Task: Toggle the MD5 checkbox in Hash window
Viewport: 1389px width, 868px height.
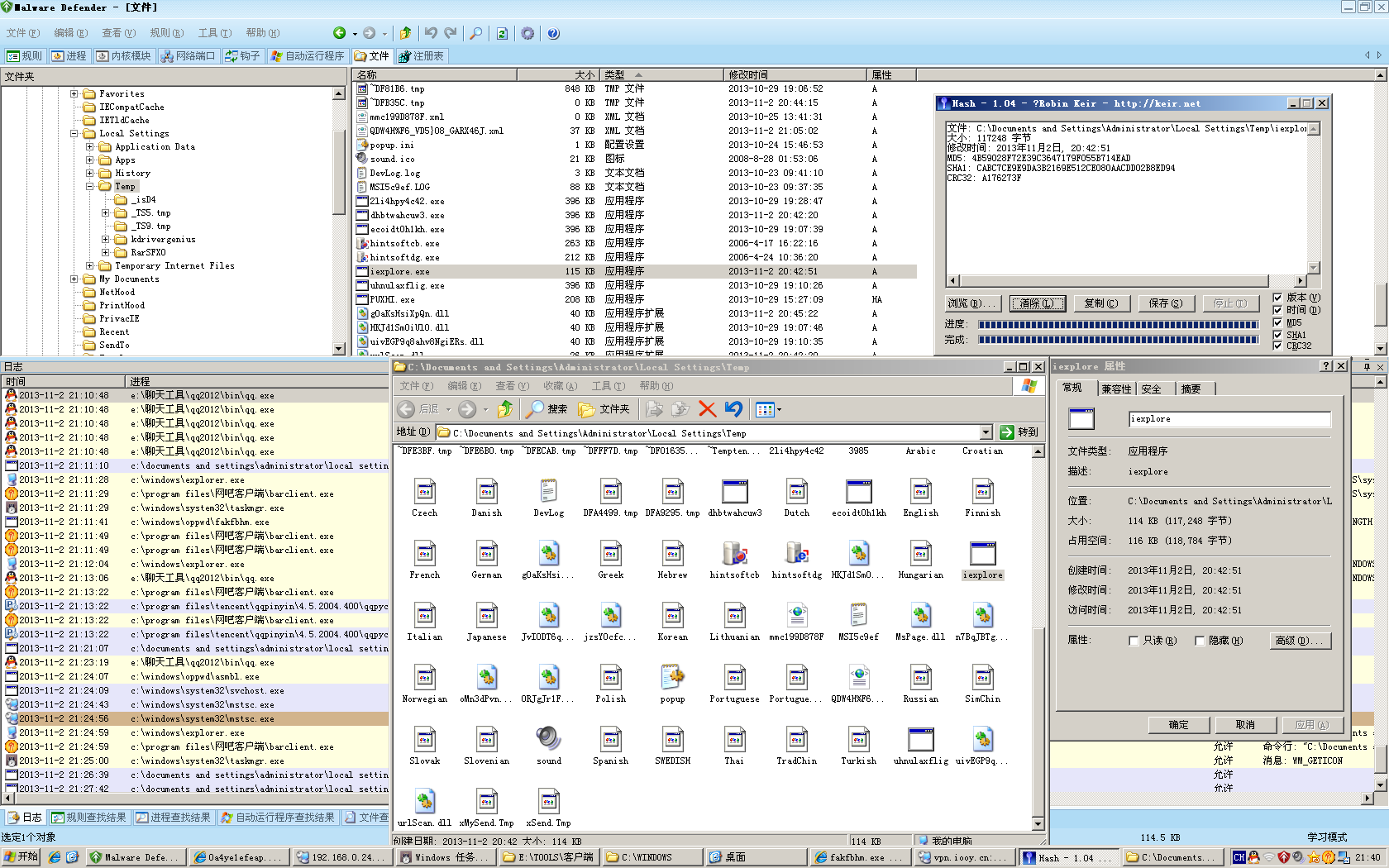Action: [1278, 322]
